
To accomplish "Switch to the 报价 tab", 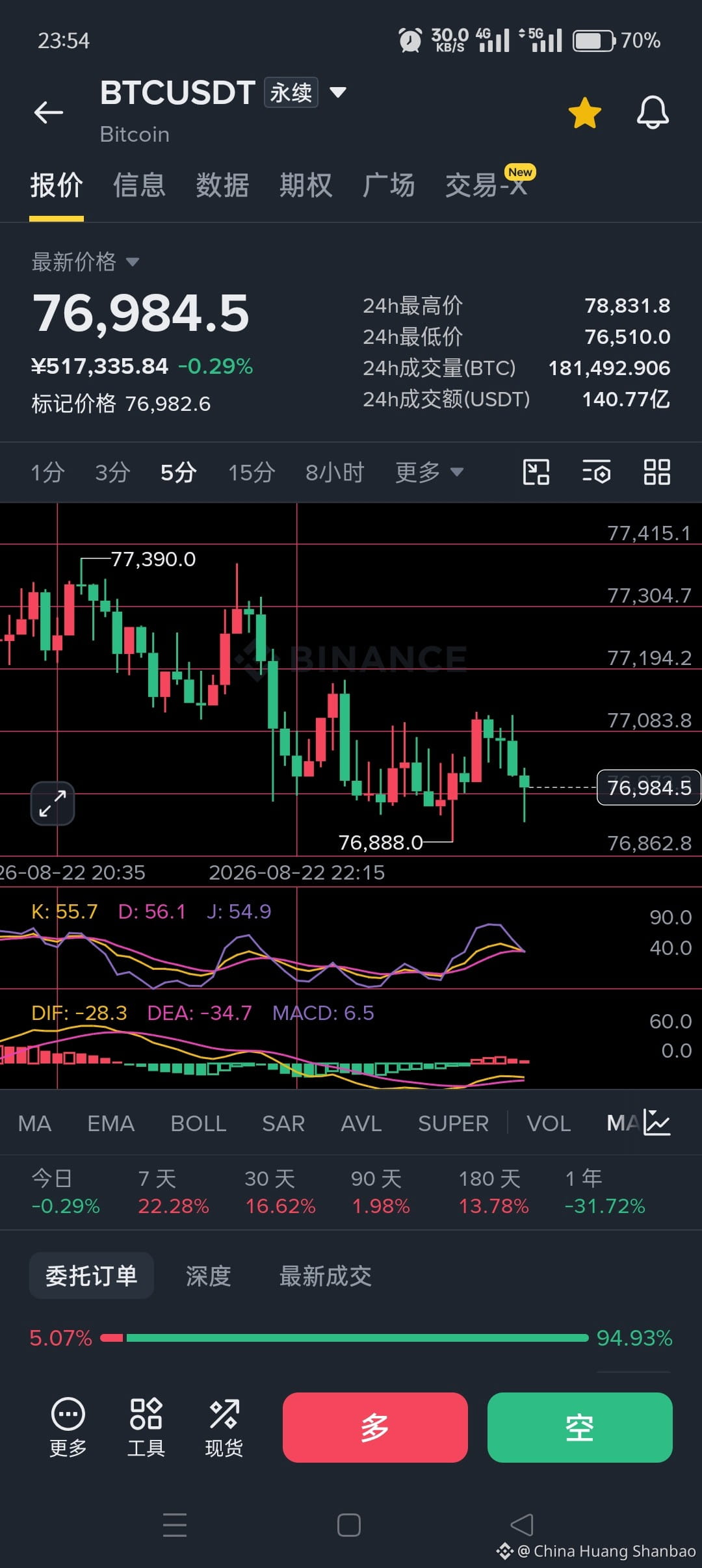I will 57,185.
